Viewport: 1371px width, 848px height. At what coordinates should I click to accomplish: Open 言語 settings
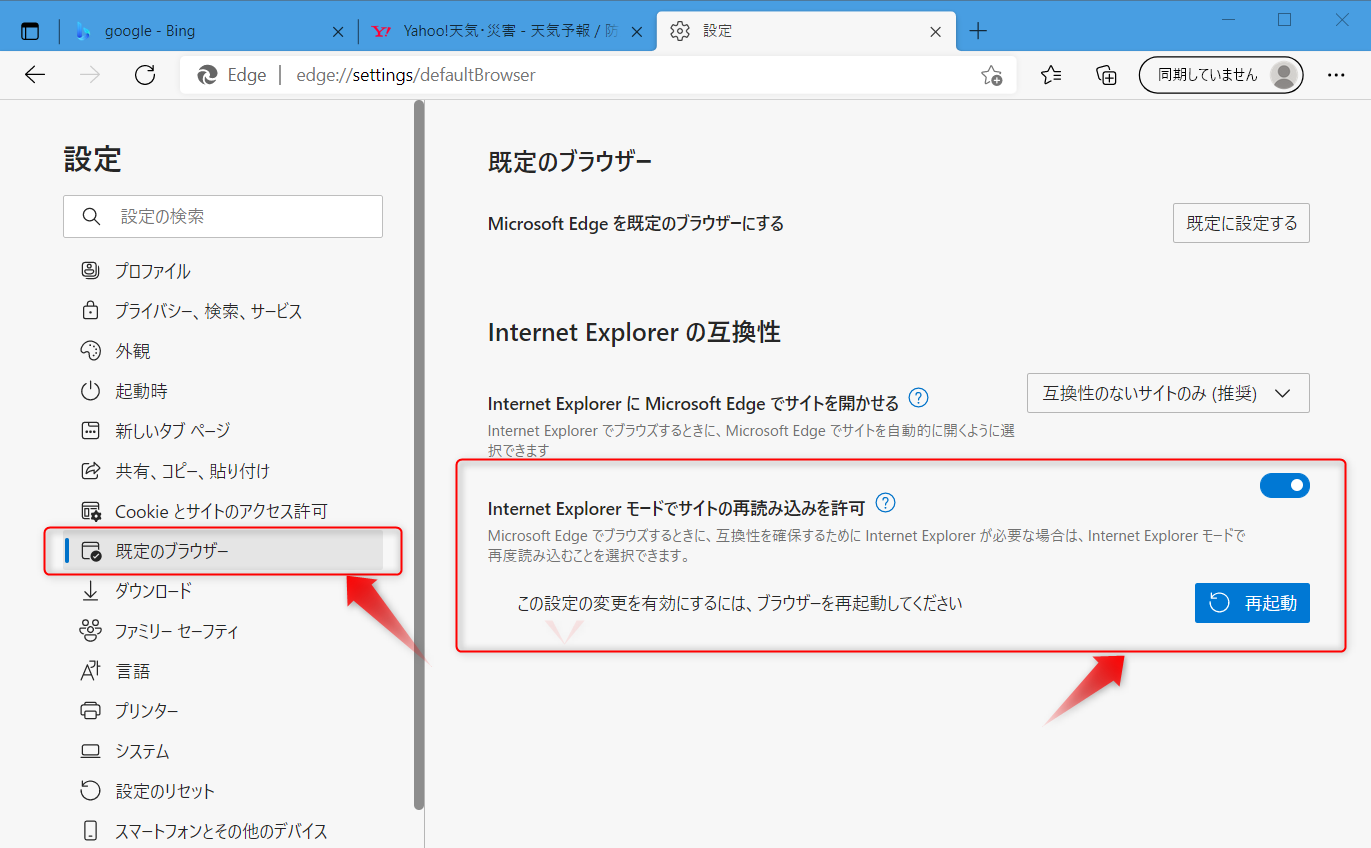(223, 671)
